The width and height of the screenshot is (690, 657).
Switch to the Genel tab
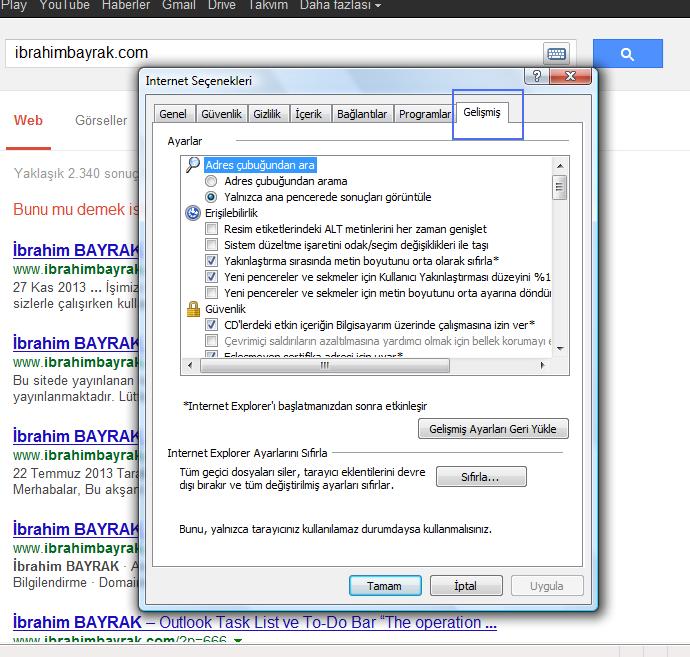point(173,114)
